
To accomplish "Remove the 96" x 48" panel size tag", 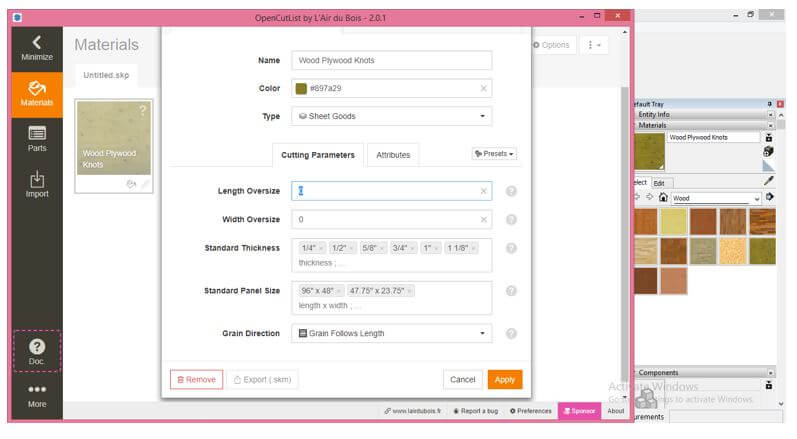I will (339, 291).
